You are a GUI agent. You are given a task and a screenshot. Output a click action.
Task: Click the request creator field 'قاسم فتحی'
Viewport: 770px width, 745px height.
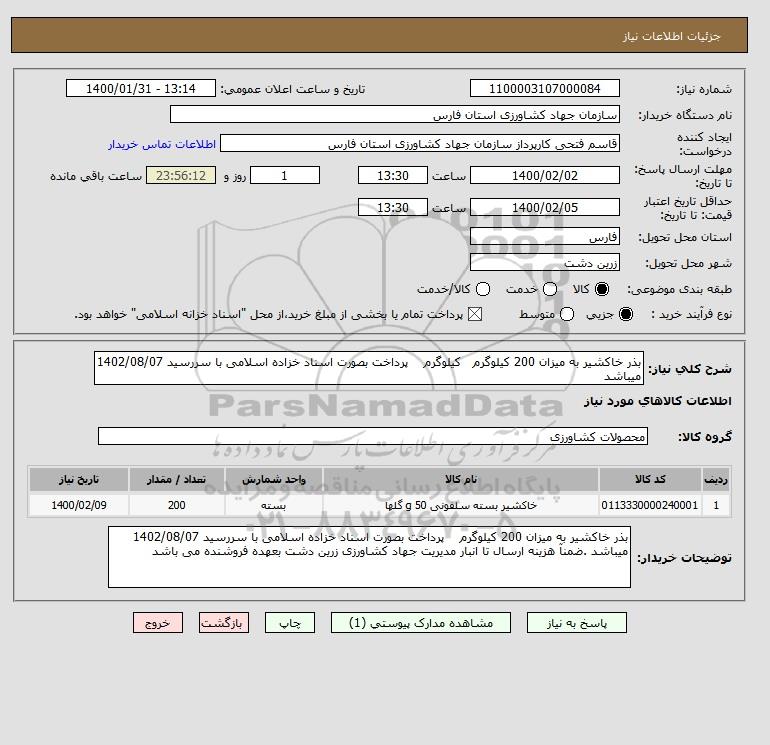(x=420, y=144)
